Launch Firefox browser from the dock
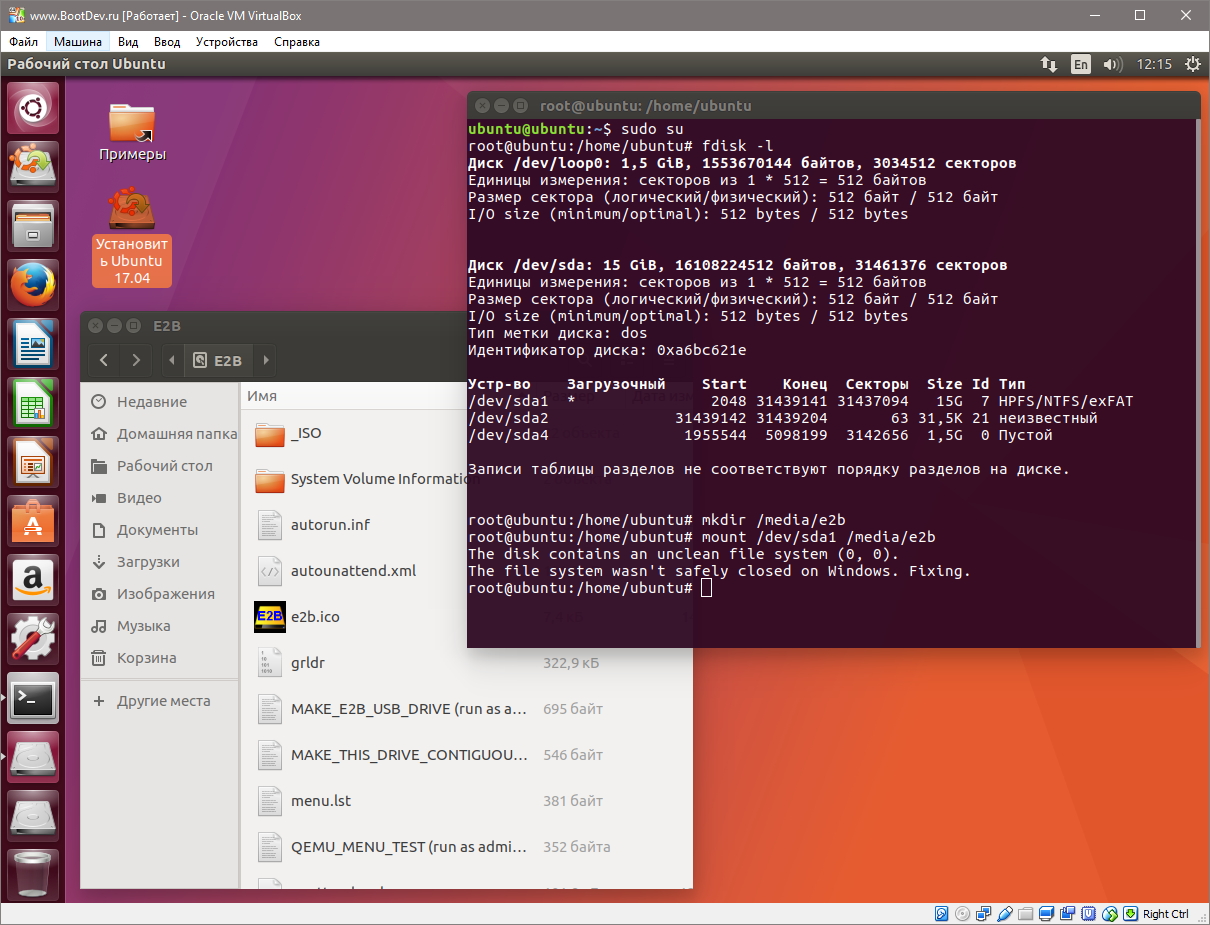1210x925 pixels. coord(34,285)
